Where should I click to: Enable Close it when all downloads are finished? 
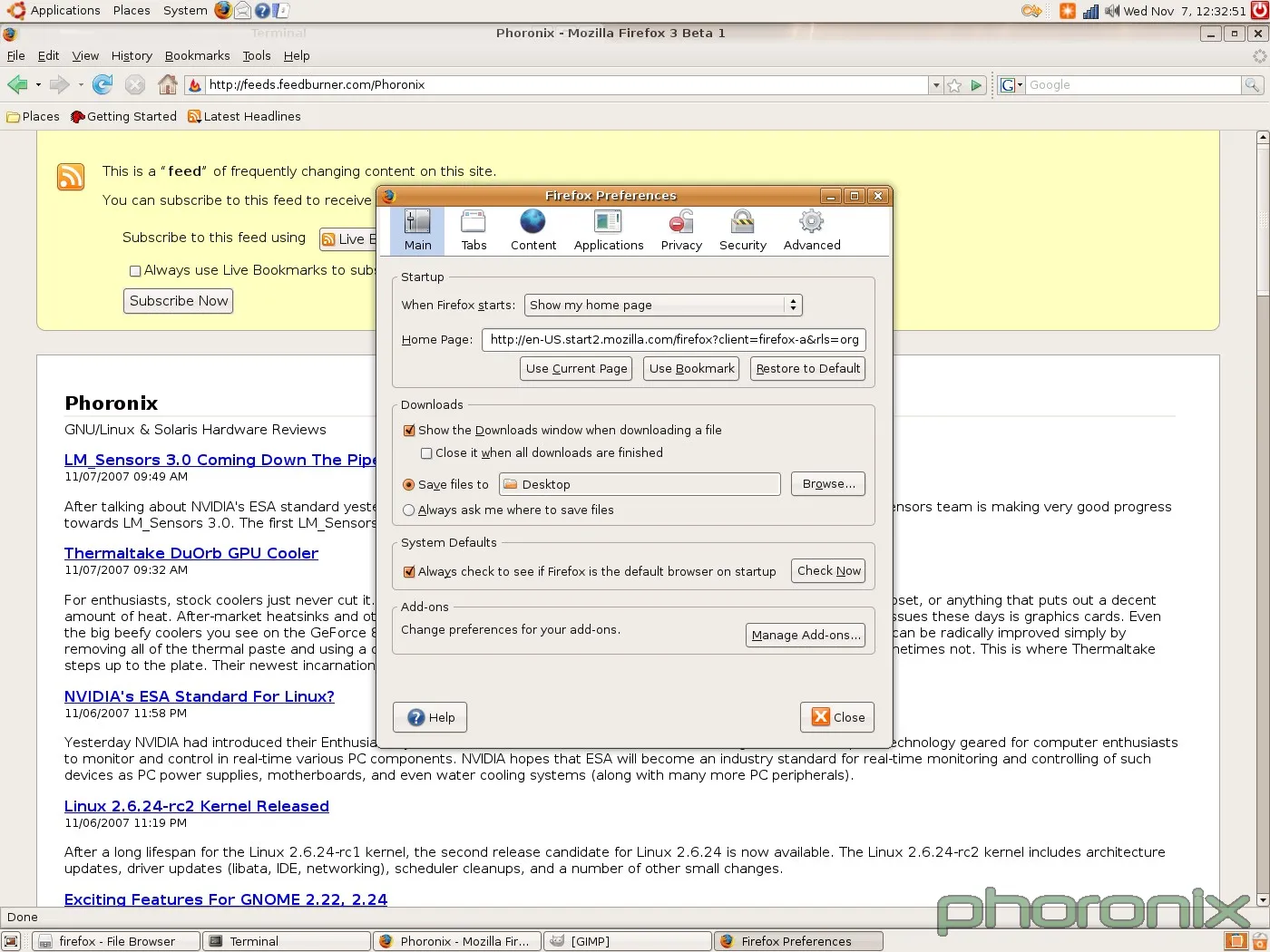pyautogui.click(x=426, y=453)
